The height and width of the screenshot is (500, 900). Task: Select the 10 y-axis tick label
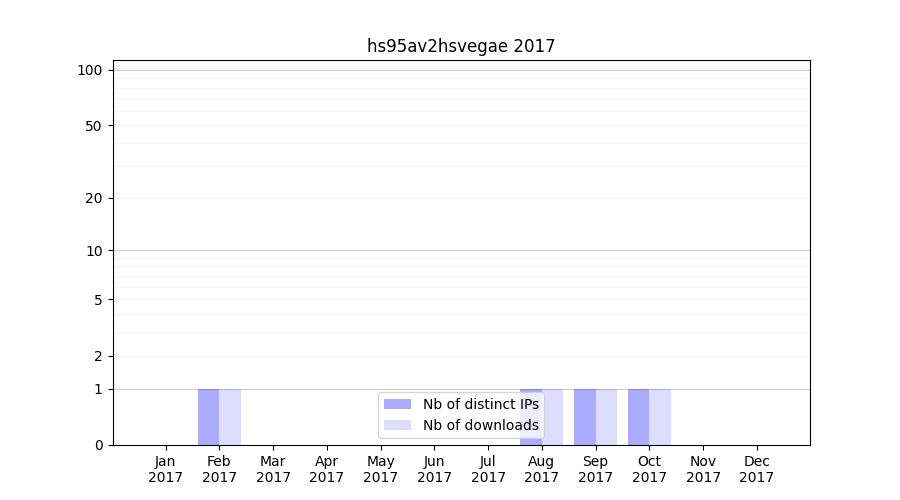point(94,251)
